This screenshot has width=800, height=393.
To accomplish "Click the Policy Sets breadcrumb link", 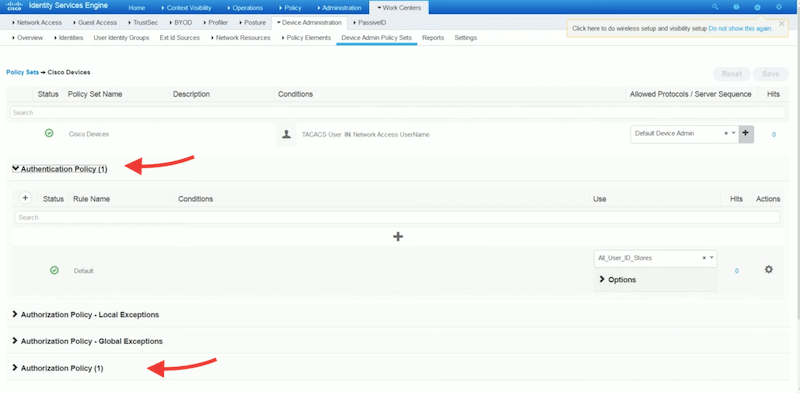I will coord(22,72).
